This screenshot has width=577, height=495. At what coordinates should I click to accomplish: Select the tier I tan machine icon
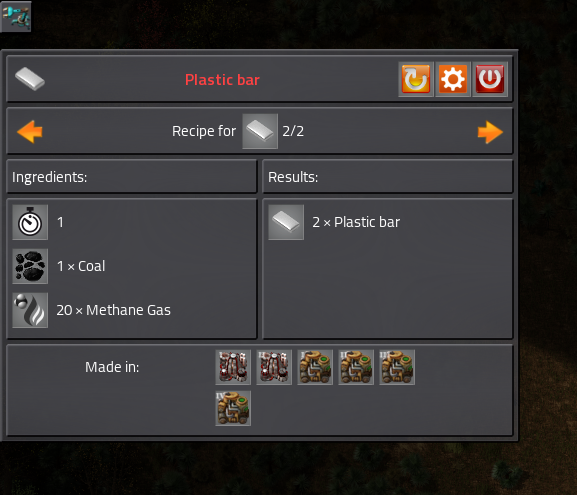click(315, 367)
